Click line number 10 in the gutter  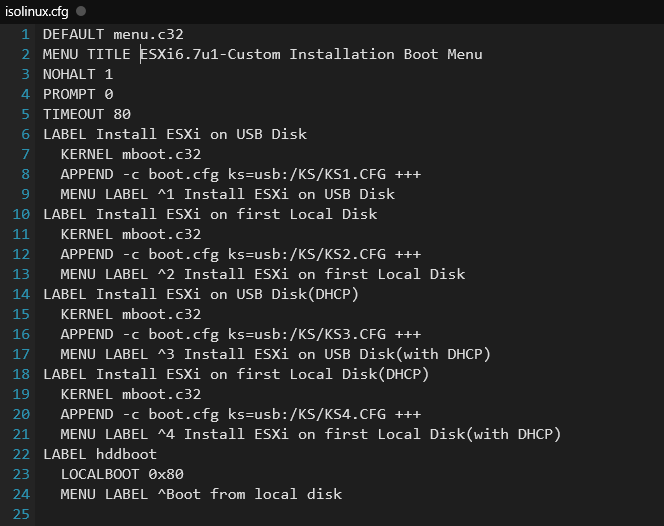pos(21,214)
